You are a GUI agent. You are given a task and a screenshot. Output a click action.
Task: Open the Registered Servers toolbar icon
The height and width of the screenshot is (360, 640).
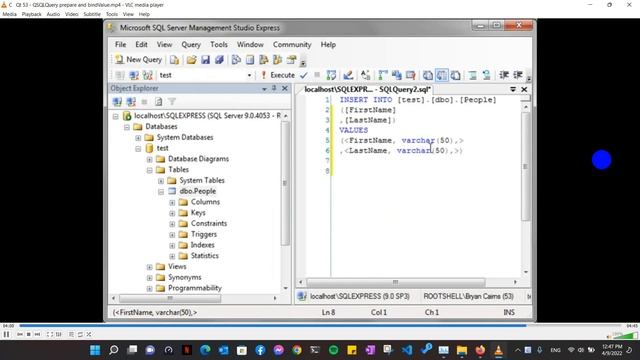pyautogui.click(x=236, y=60)
